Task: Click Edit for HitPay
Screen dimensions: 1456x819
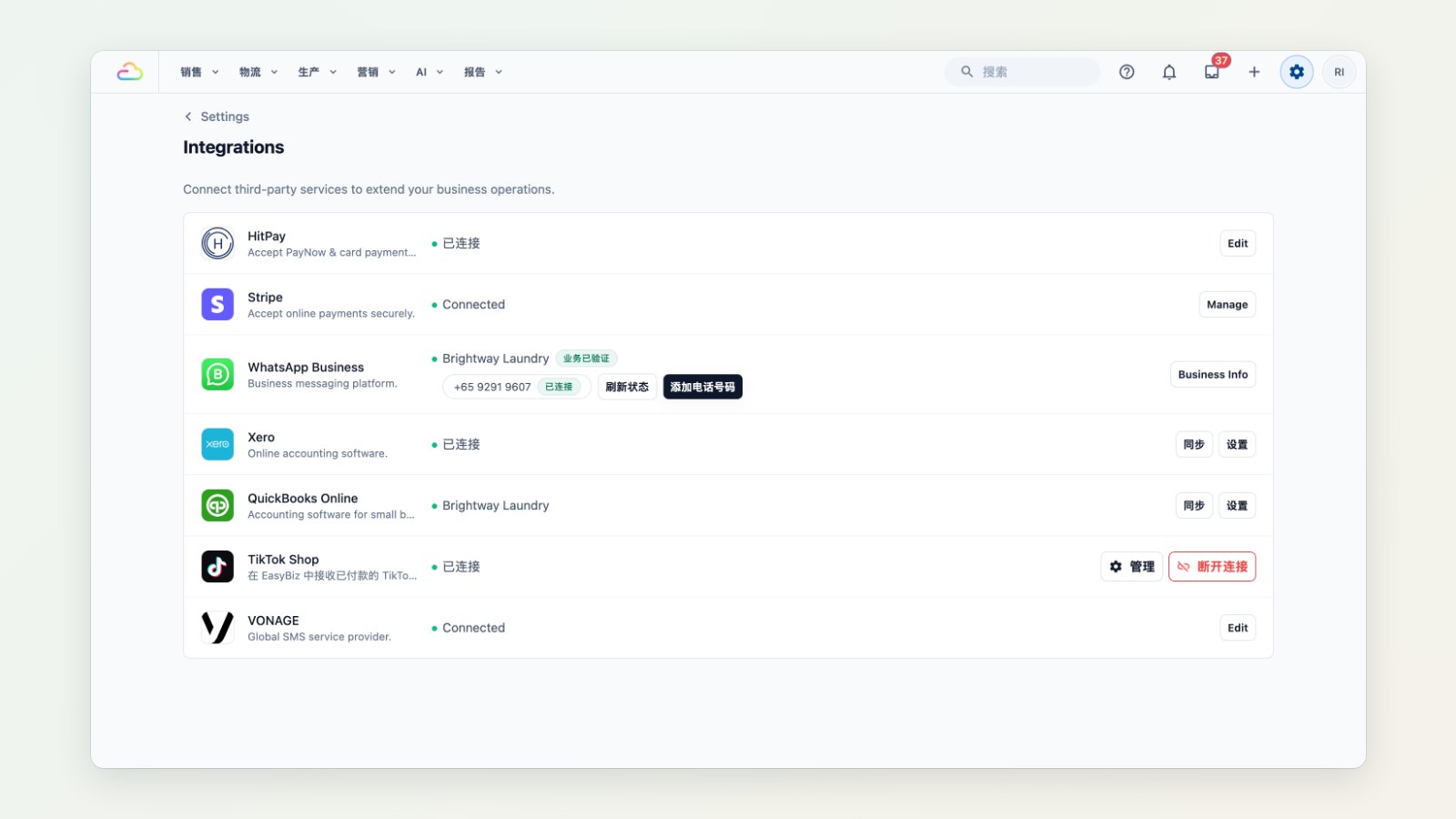Action: pyautogui.click(x=1238, y=243)
